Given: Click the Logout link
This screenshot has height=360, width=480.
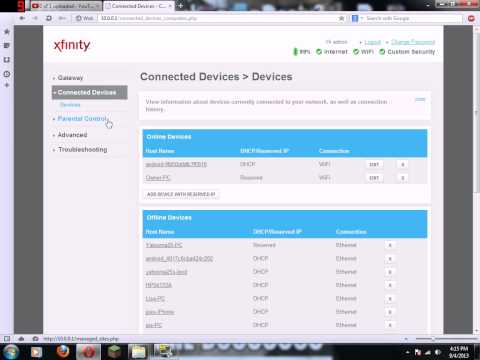Looking at the screenshot, I should [372, 42].
